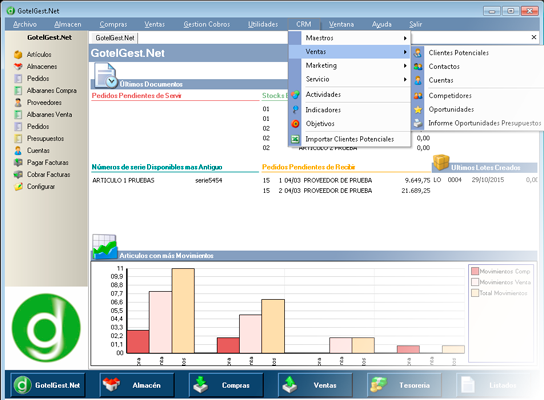Select row ARTICULO 1 PRUEBAS serie5454
The image size is (544, 400).
click(x=157, y=180)
